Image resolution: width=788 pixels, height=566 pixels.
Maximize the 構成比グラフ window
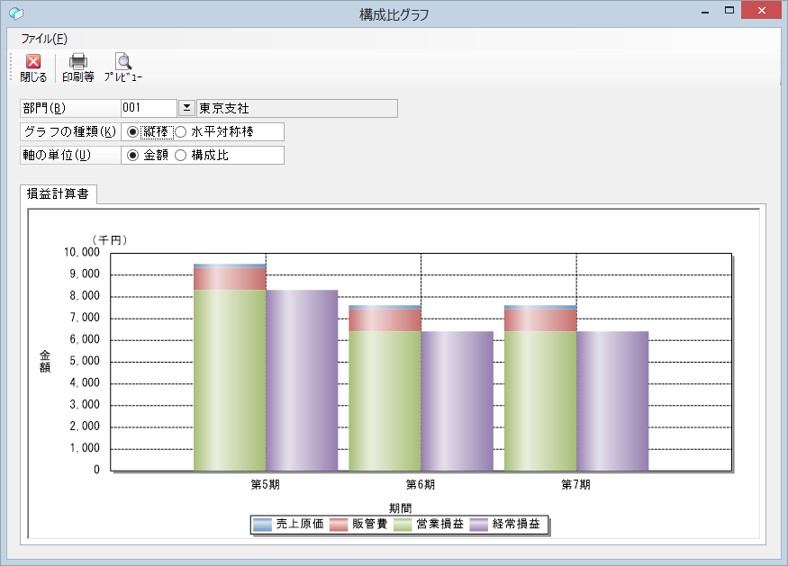[x=729, y=10]
